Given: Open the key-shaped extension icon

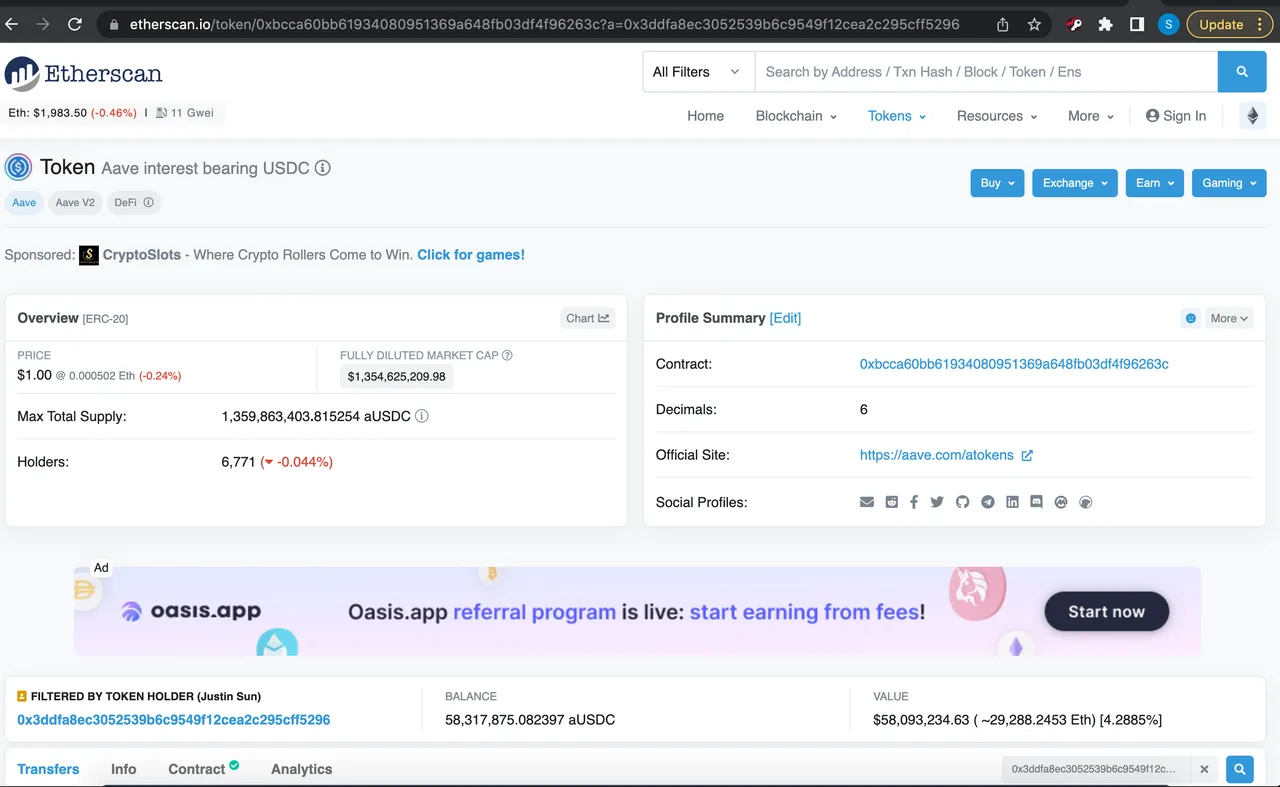Looking at the screenshot, I should coord(1074,24).
